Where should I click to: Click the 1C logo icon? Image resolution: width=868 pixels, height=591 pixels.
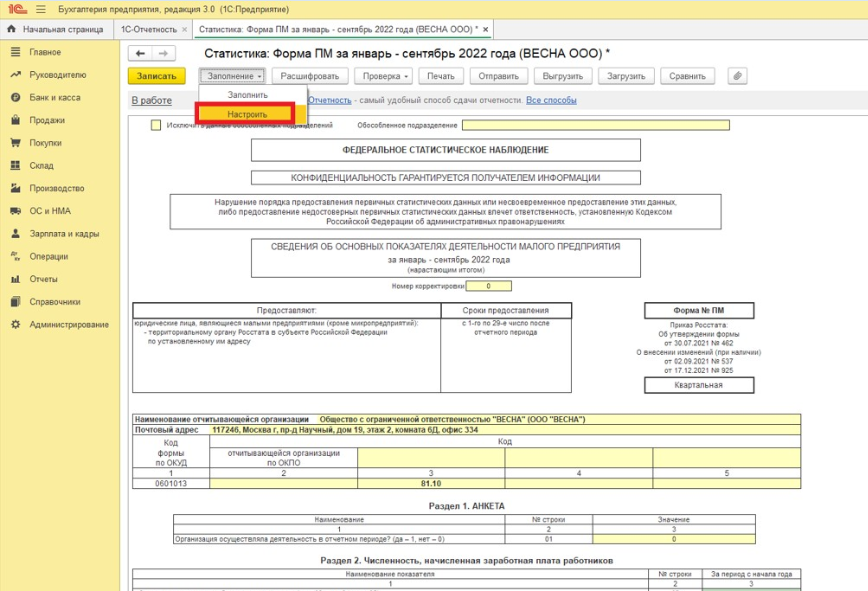click(17, 9)
